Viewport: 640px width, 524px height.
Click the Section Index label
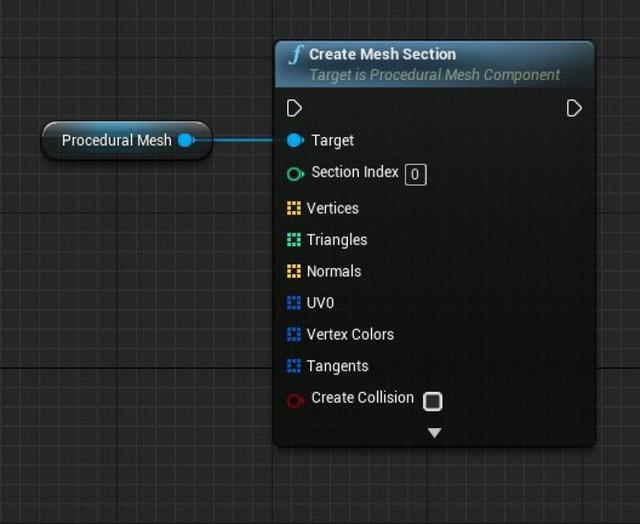(355, 172)
